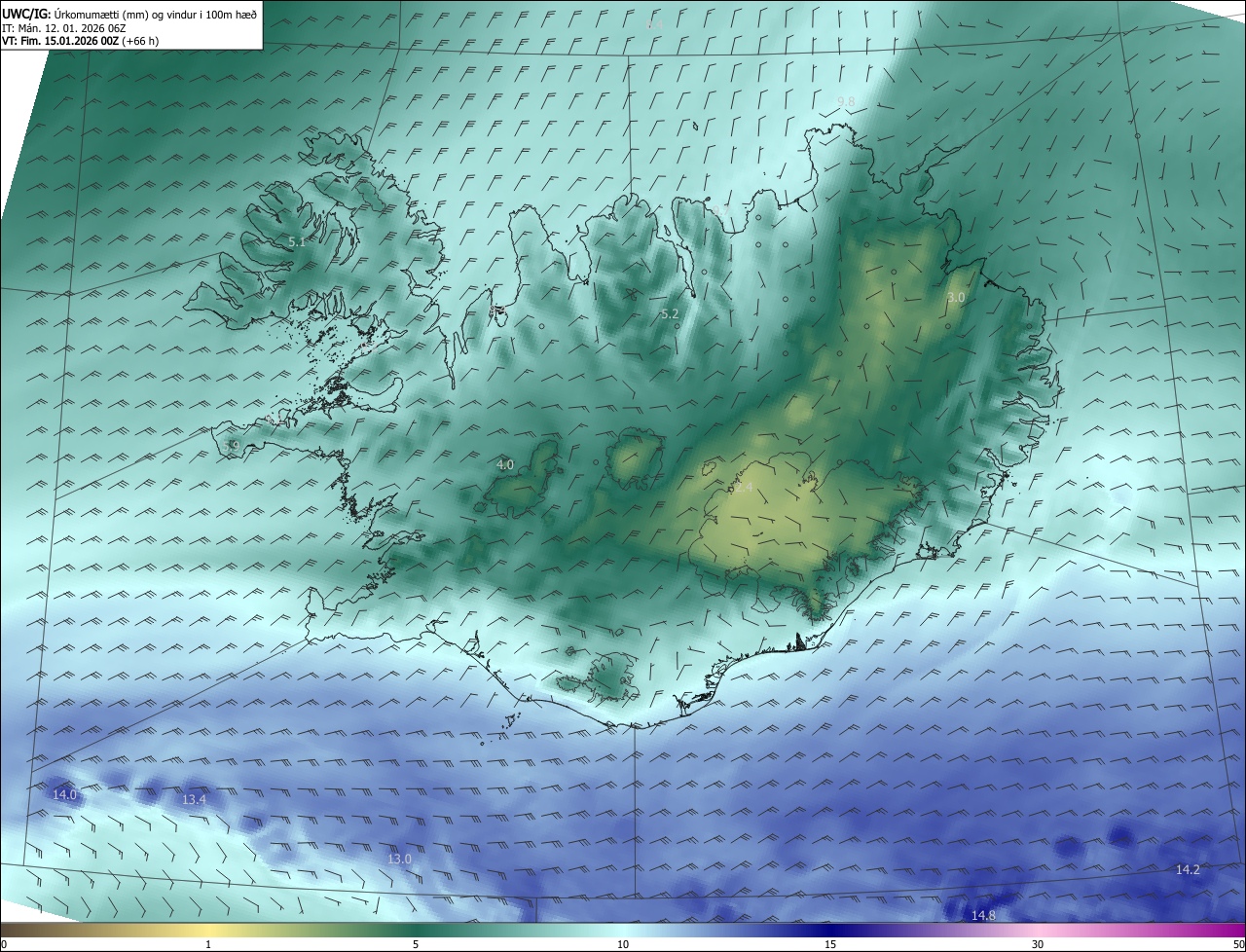Click the 5.2 value label in north Iceland

(x=669, y=313)
